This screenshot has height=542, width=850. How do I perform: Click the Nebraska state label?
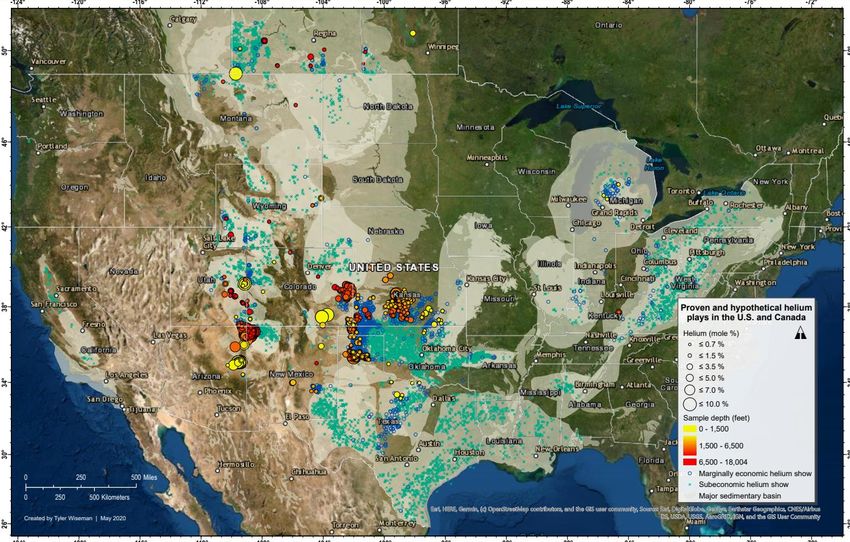pos(385,231)
